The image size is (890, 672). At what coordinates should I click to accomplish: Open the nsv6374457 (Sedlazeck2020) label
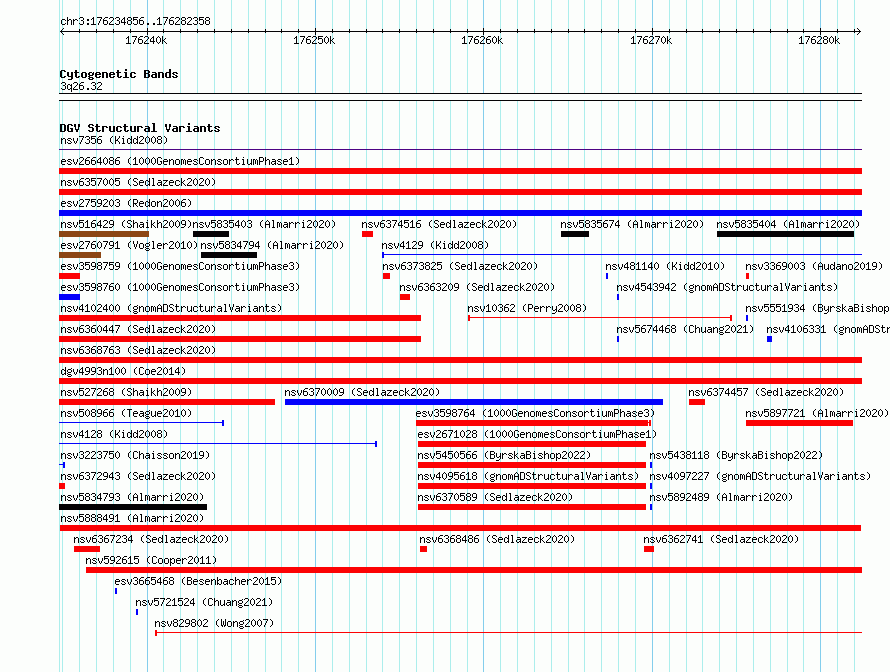(x=766, y=392)
